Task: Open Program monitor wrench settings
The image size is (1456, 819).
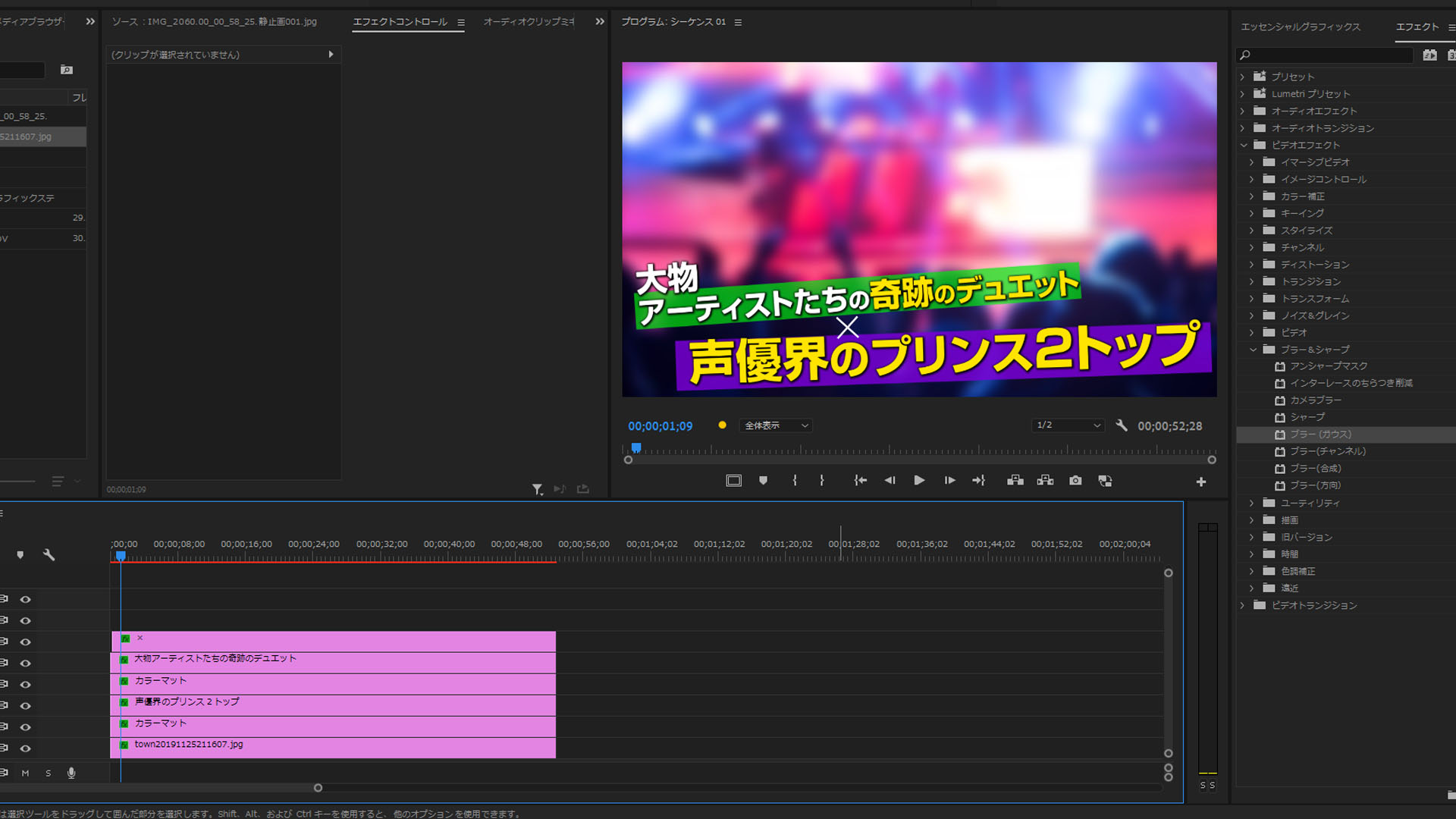Action: click(1122, 425)
